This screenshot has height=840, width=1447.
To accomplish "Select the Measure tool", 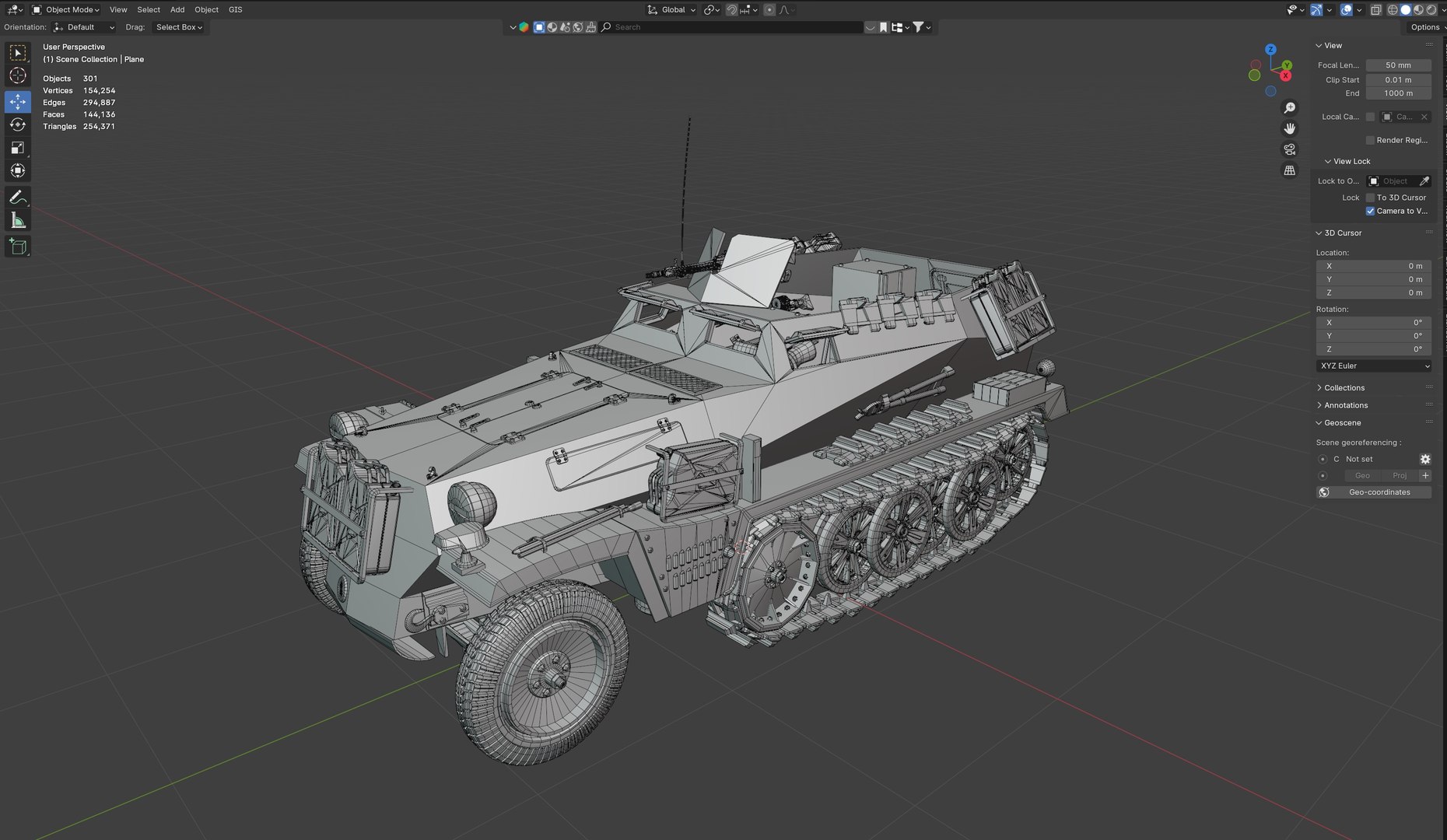I will point(17,221).
